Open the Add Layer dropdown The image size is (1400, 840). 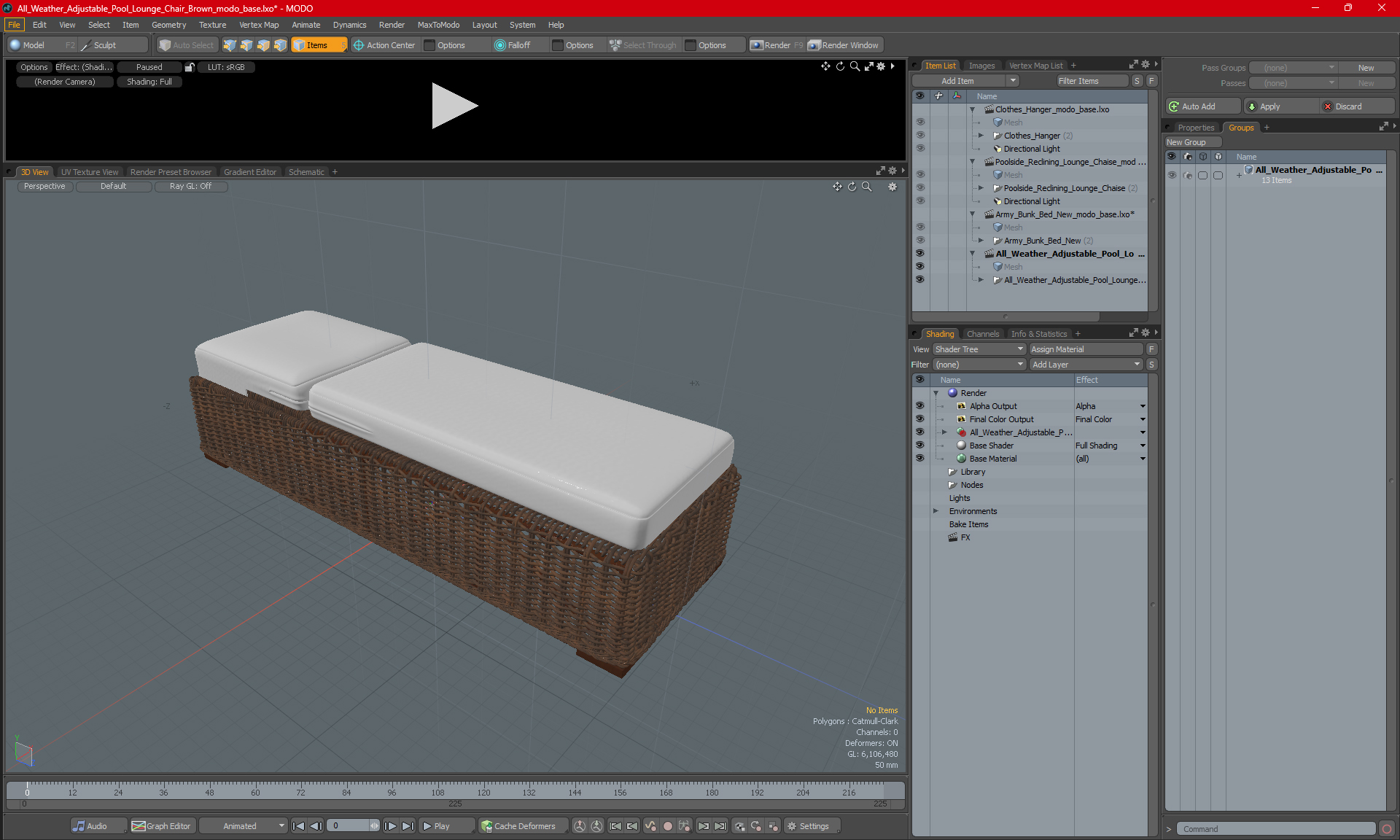(x=1085, y=365)
